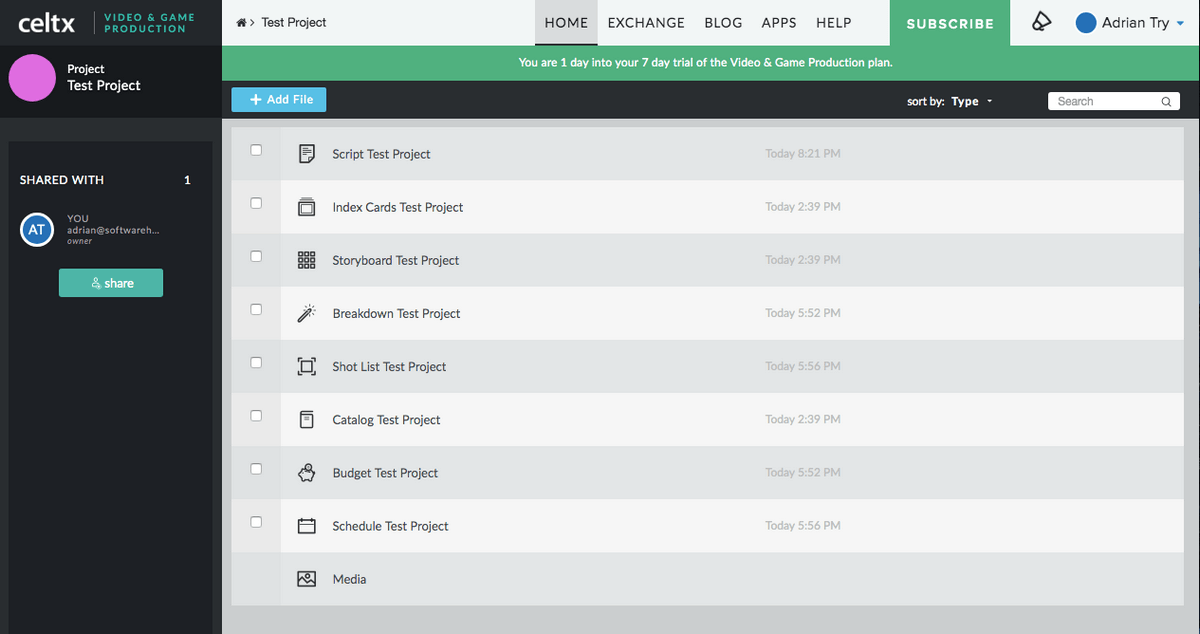Open the Media image icon
Viewport: 1200px width, 634px height.
[307, 579]
